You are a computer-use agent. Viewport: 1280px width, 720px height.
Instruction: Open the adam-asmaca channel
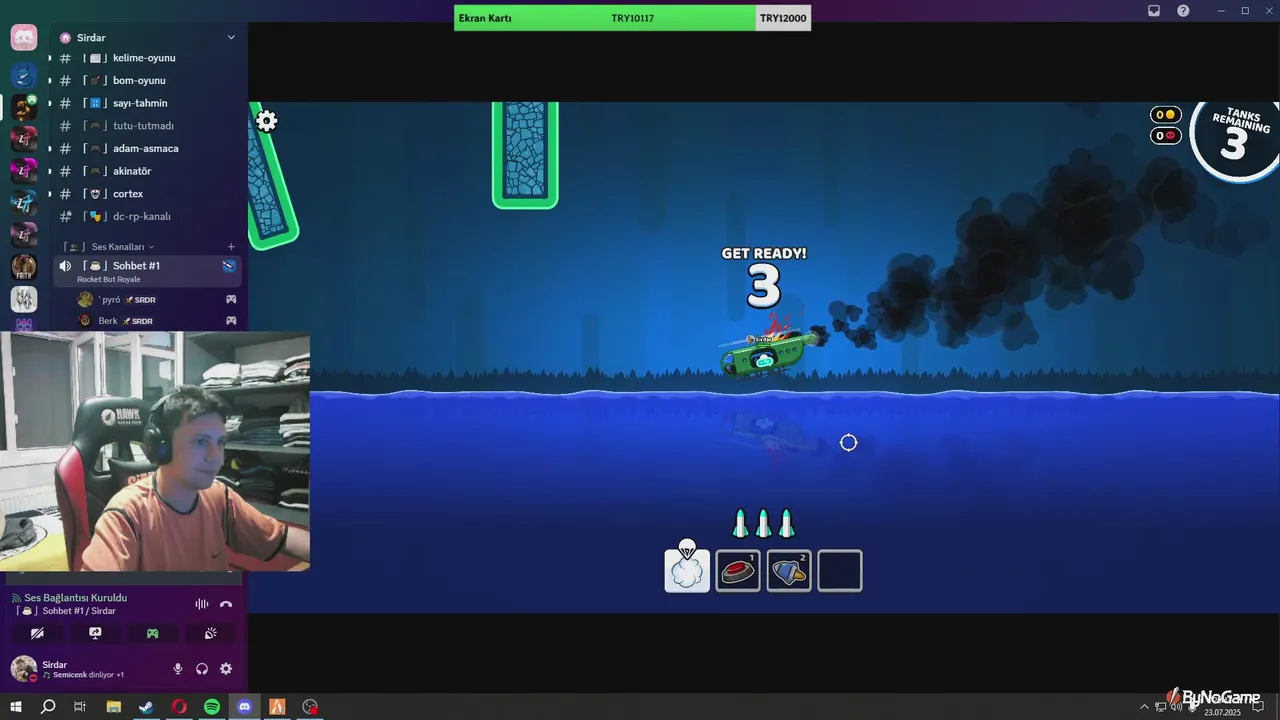click(145, 148)
